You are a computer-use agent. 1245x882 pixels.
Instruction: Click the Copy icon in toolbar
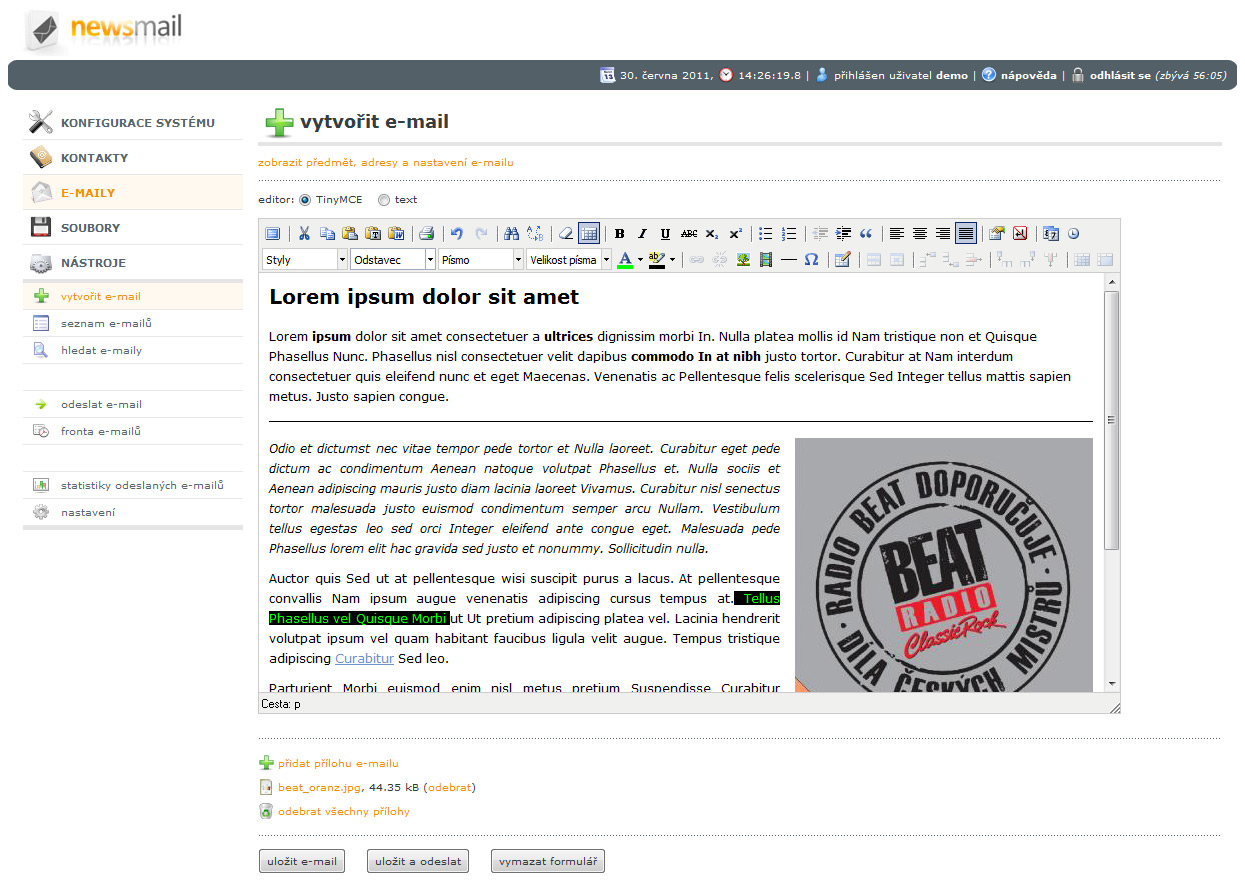[x=327, y=234]
